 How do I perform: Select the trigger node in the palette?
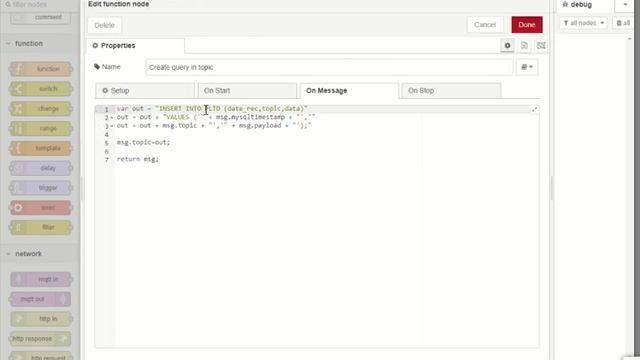pyautogui.click(x=41, y=188)
